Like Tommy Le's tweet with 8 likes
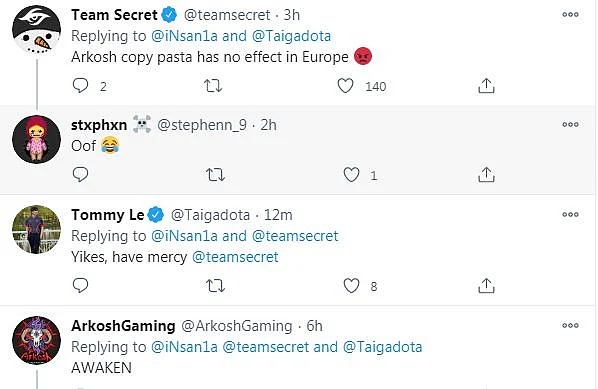Image resolution: width=598 pixels, height=389 pixels. pyautogui.click(x=351, y=285)
